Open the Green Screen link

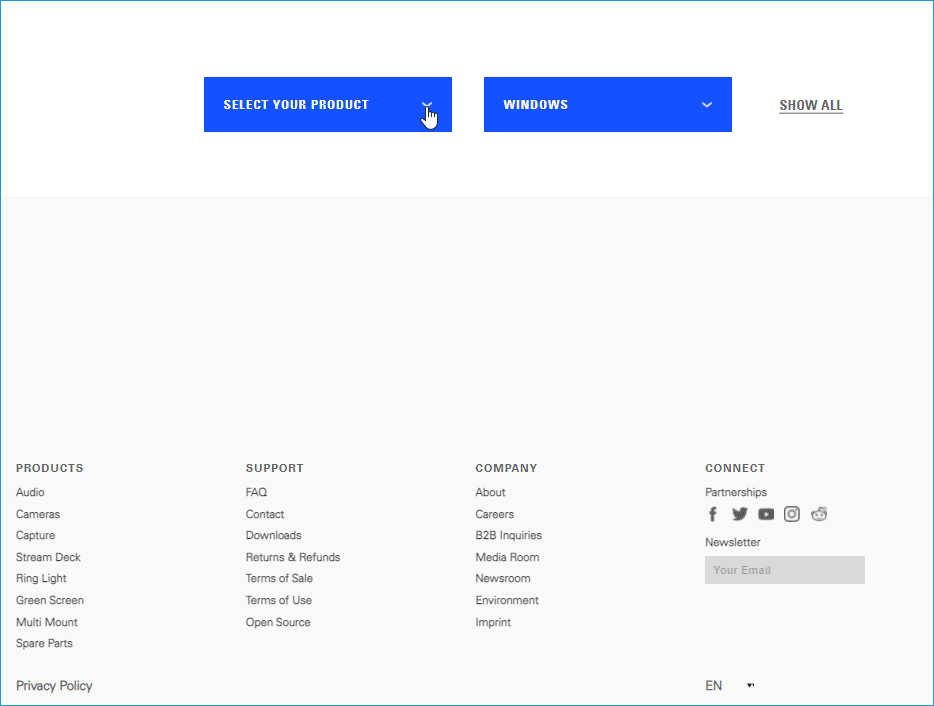tap(50, 600)
